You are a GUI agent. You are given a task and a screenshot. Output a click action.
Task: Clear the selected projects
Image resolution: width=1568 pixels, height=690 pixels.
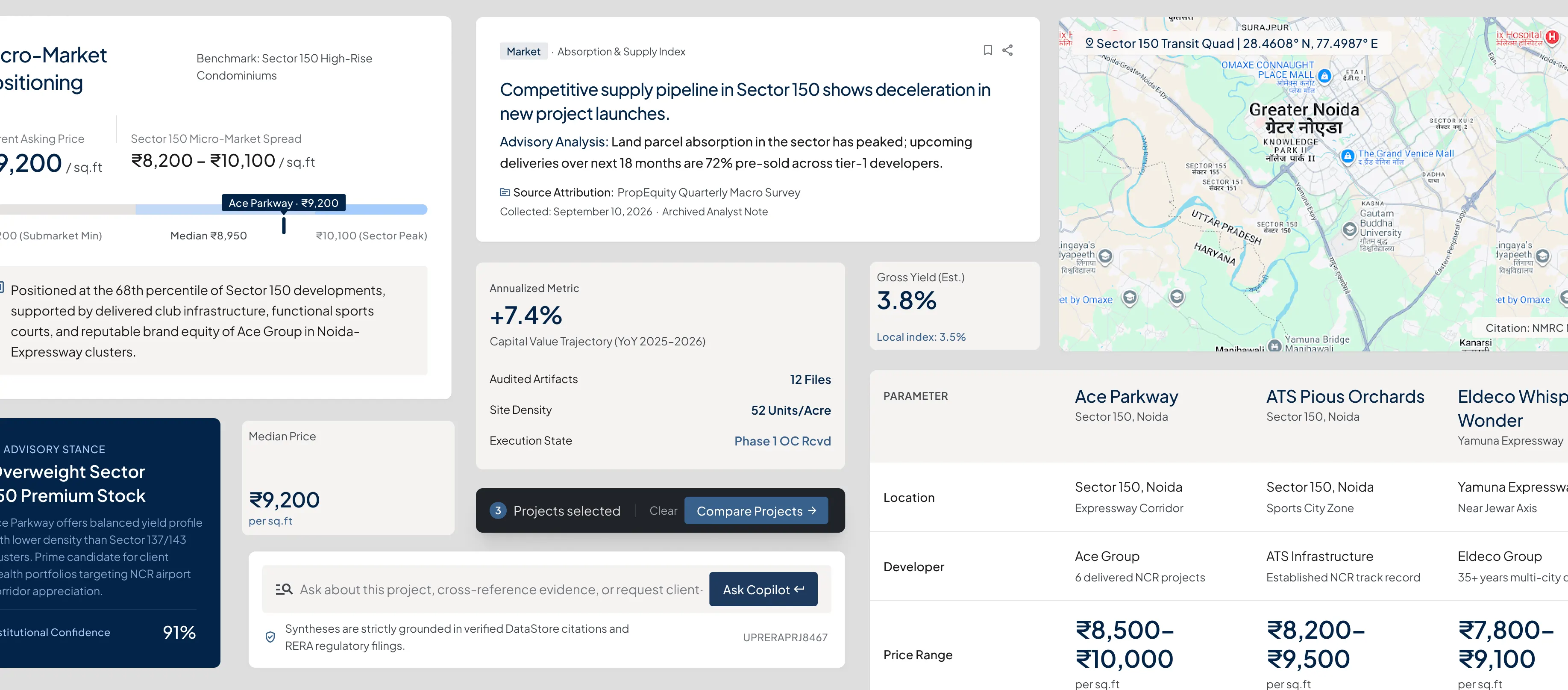(663, 510)
